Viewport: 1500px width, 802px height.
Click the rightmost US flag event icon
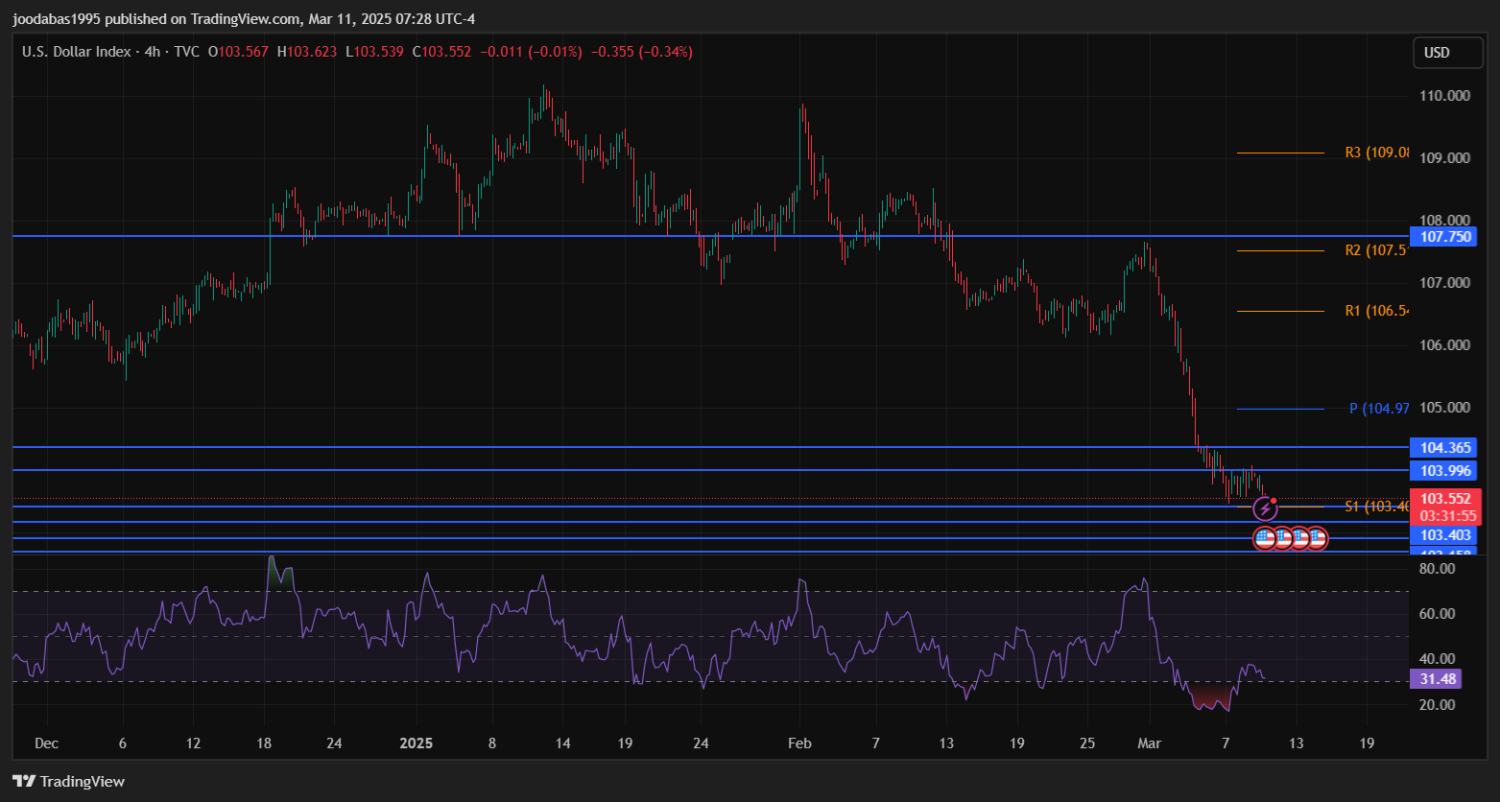[1316, 539]
